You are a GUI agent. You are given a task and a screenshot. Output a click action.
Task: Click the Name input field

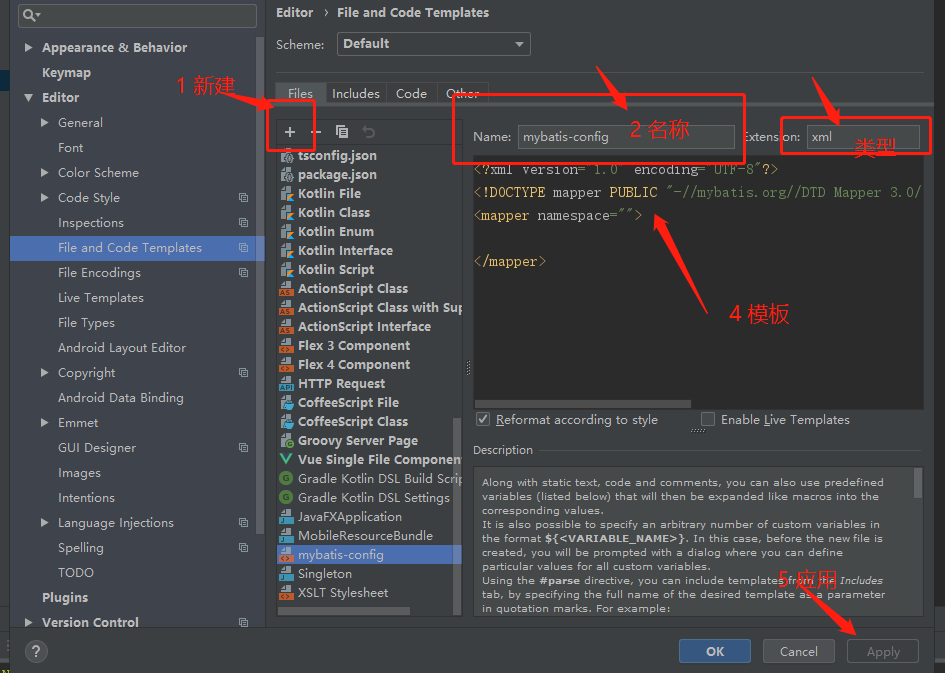coord(626,137)
